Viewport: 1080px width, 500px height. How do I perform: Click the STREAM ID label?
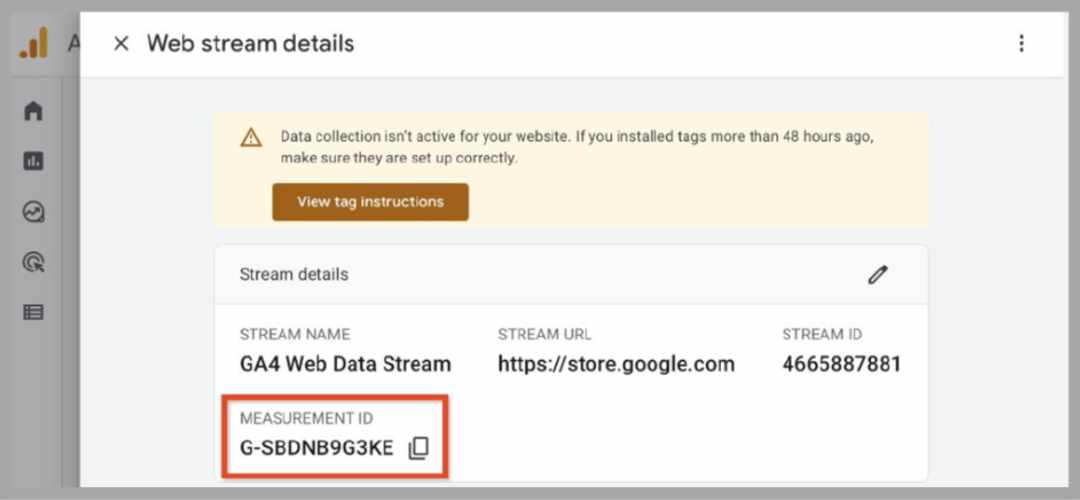(x=822, y=335)
